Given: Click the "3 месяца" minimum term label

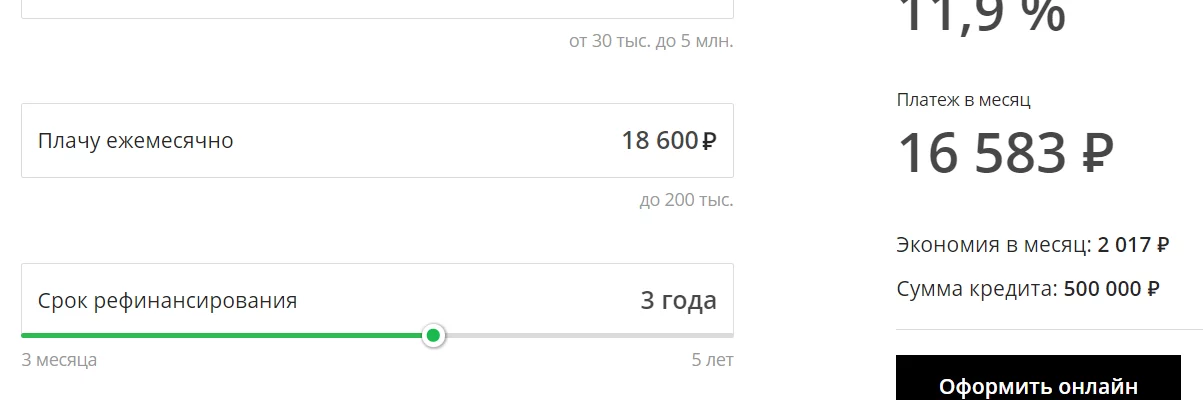Looking at the screenshot, I should click(59, 360).
